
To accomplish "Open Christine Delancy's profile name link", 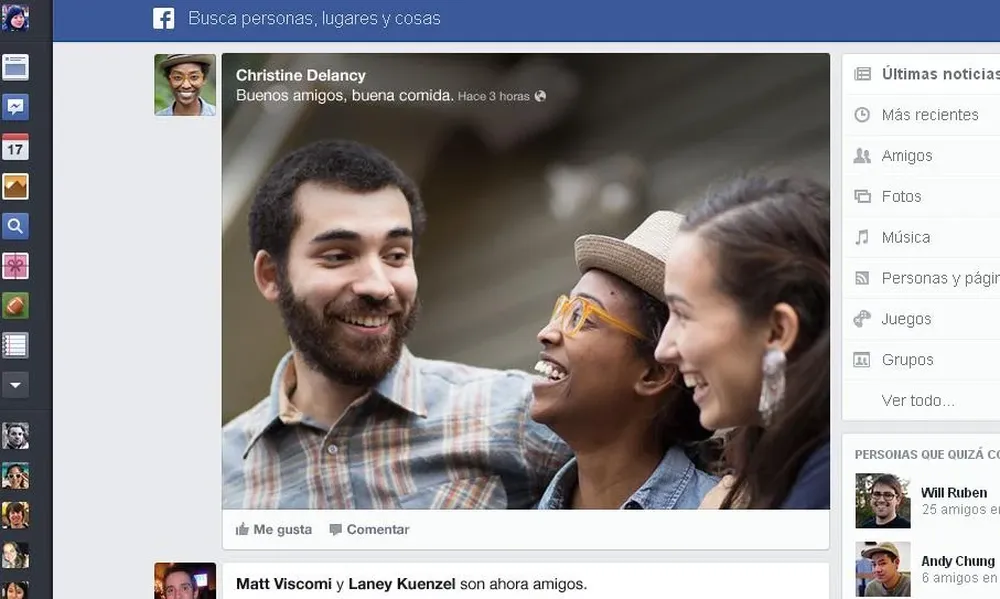I will 300,75.
